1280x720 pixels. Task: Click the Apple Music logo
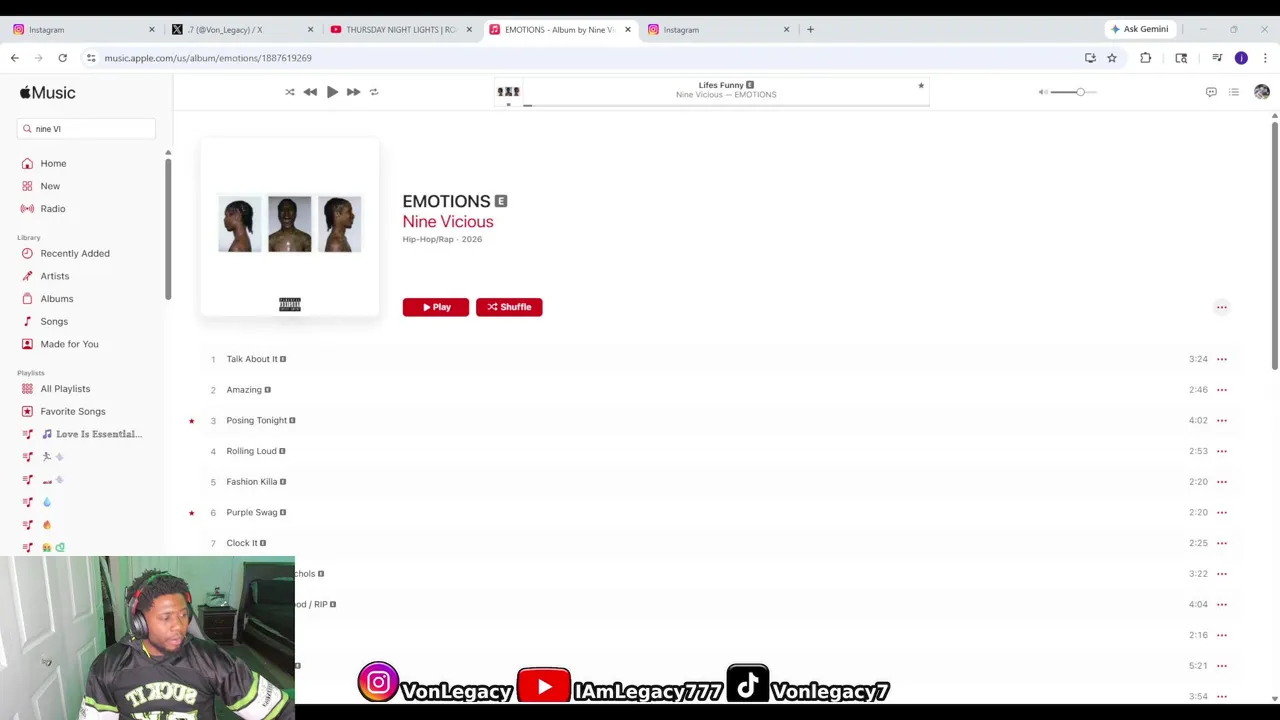click(47, 92)
